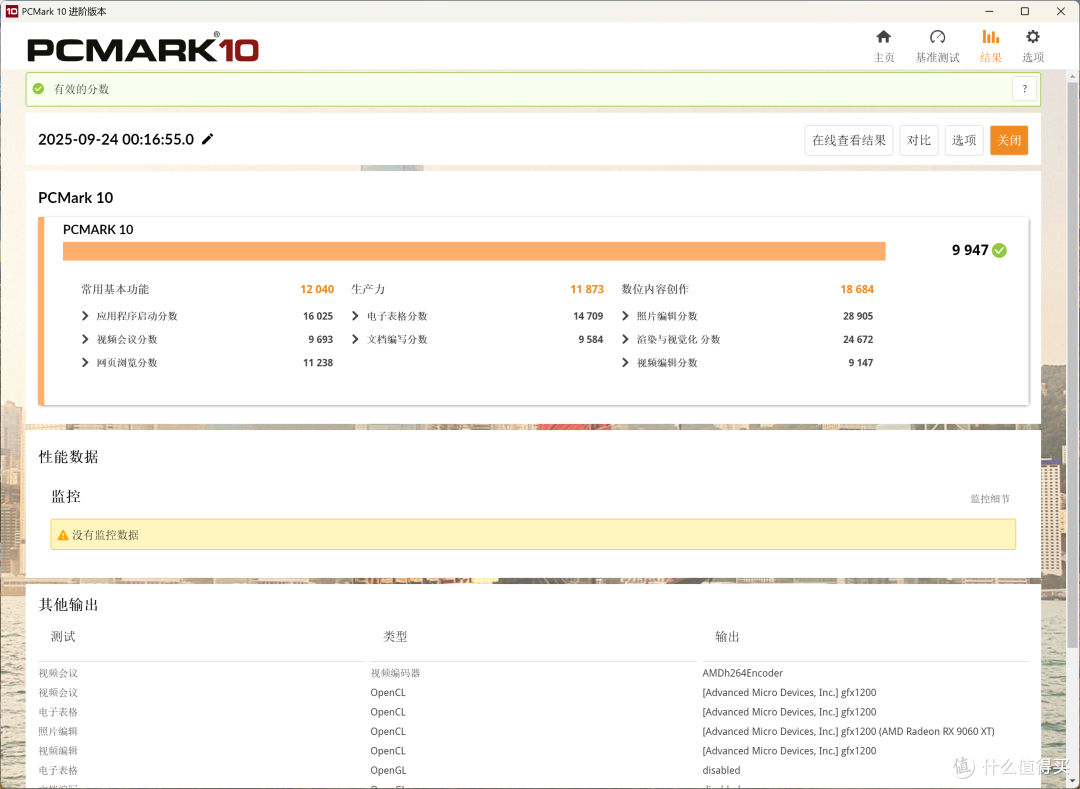Click the 28 905 photo editing score
The width and height of the screenshot is (1080, 789).
(858, 316)
